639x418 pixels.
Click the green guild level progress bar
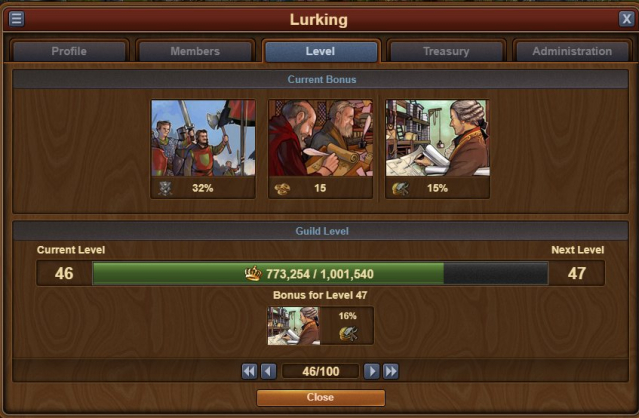tap(320, 273)
